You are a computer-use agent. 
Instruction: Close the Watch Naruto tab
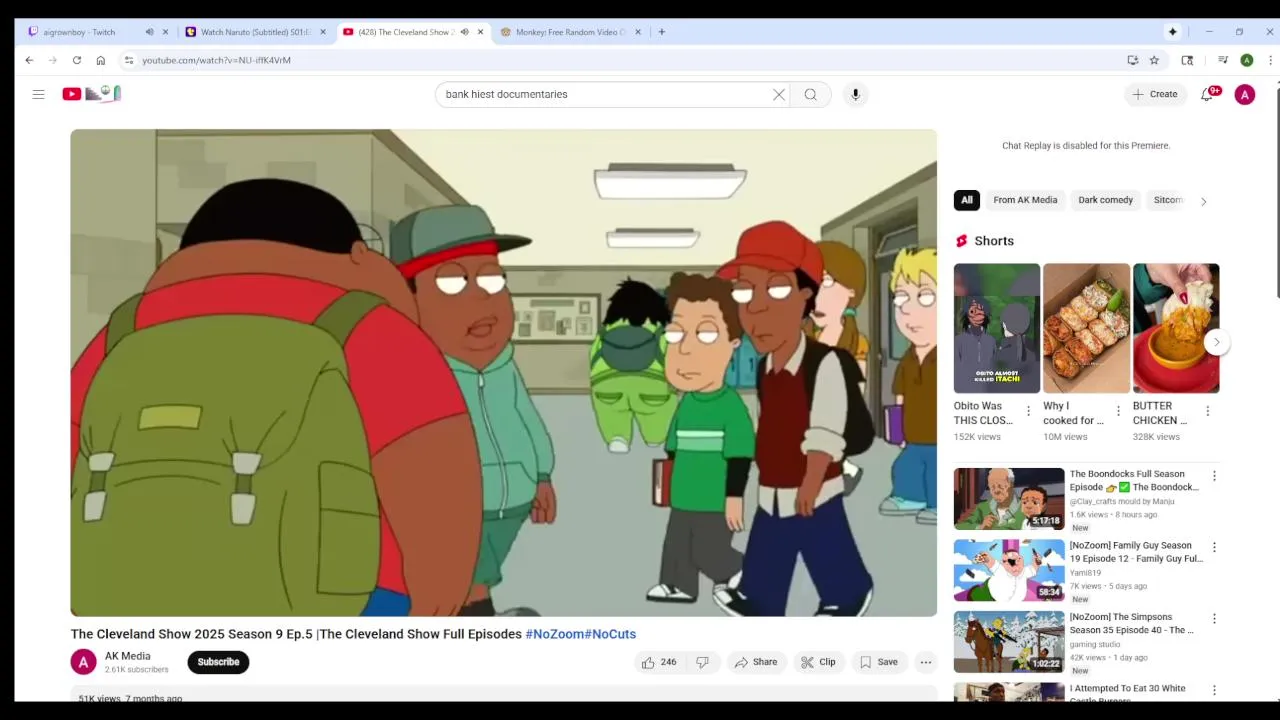tap(323, 32)
